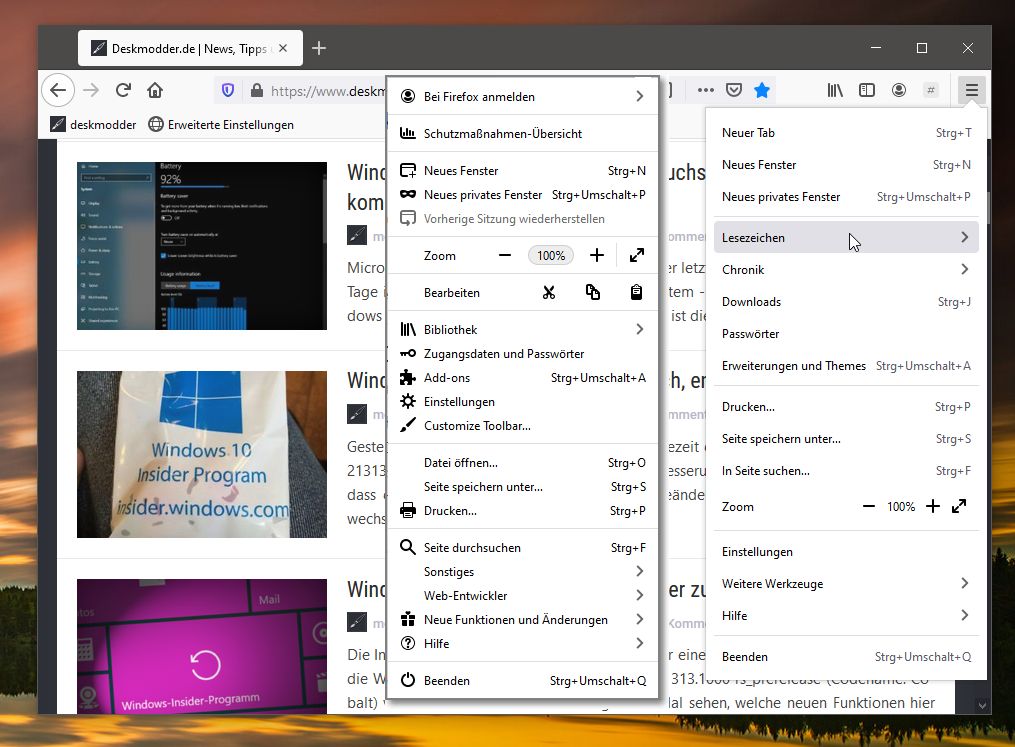Screen dimensions: 1015x747
Task: Cut using scissors icon in Bearbeiten row
Action: pyautogui.click(x=549, y=293)
